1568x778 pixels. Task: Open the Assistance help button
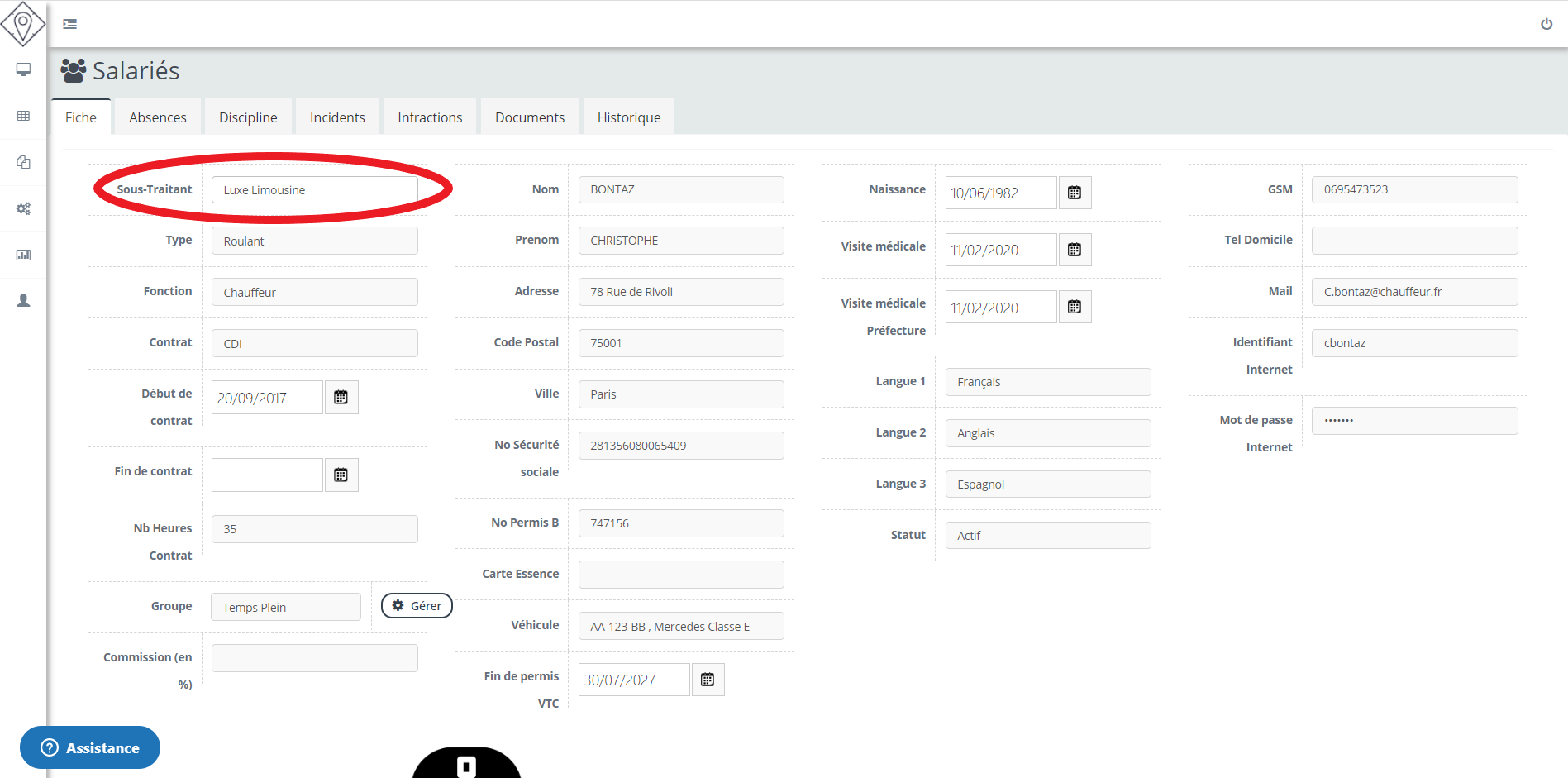tap(89, 747)
